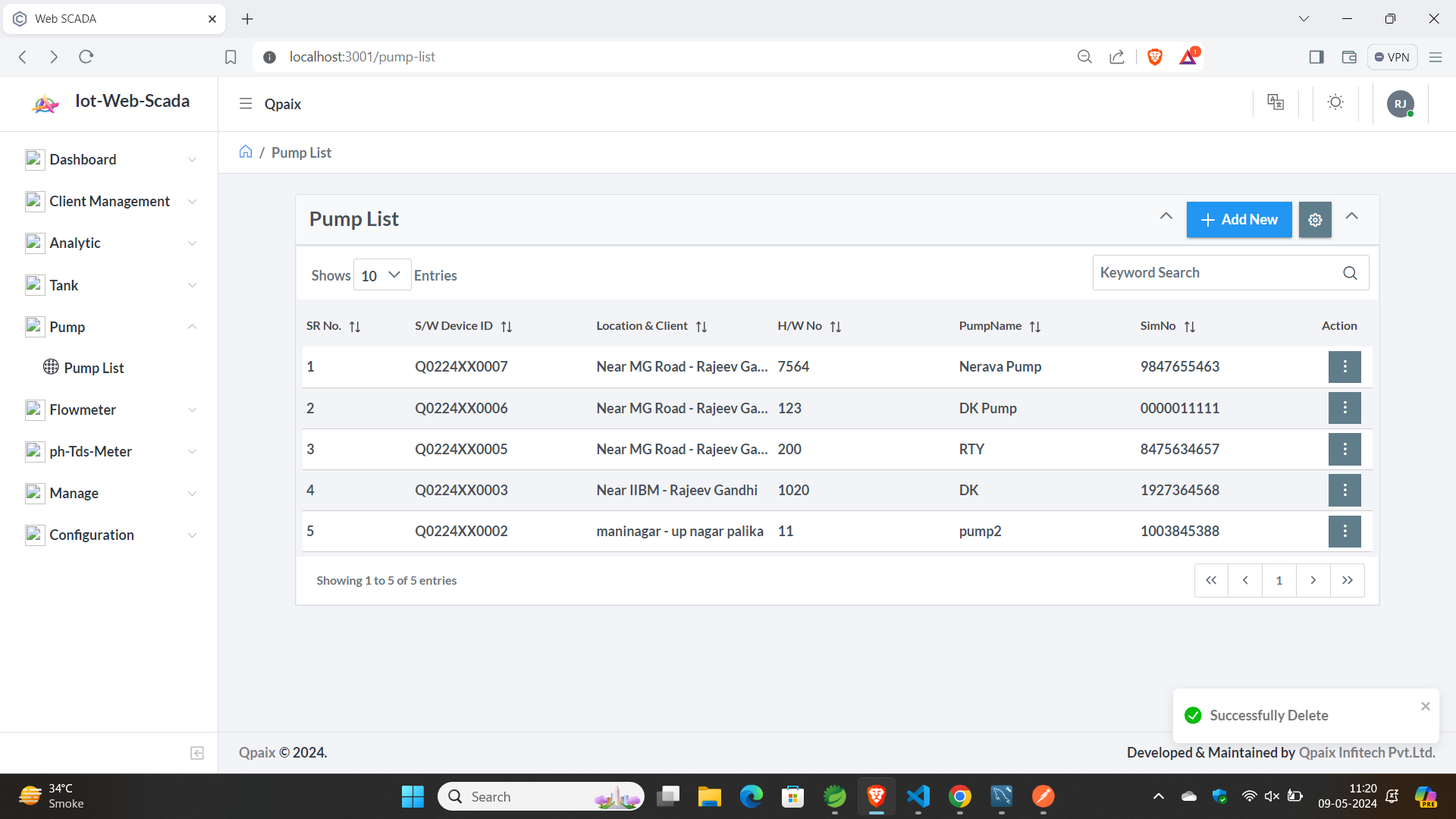Screen dimensions: 1456x819
Task: Open the Shows entries count dropdown
Action: (381, 275)
